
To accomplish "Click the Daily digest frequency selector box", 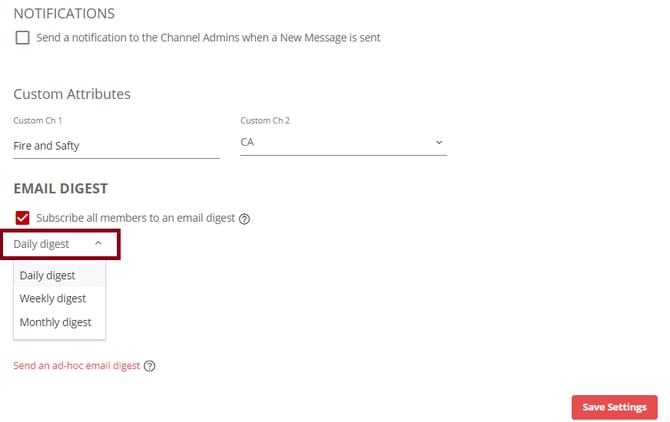I will click(x=60, y=244).
